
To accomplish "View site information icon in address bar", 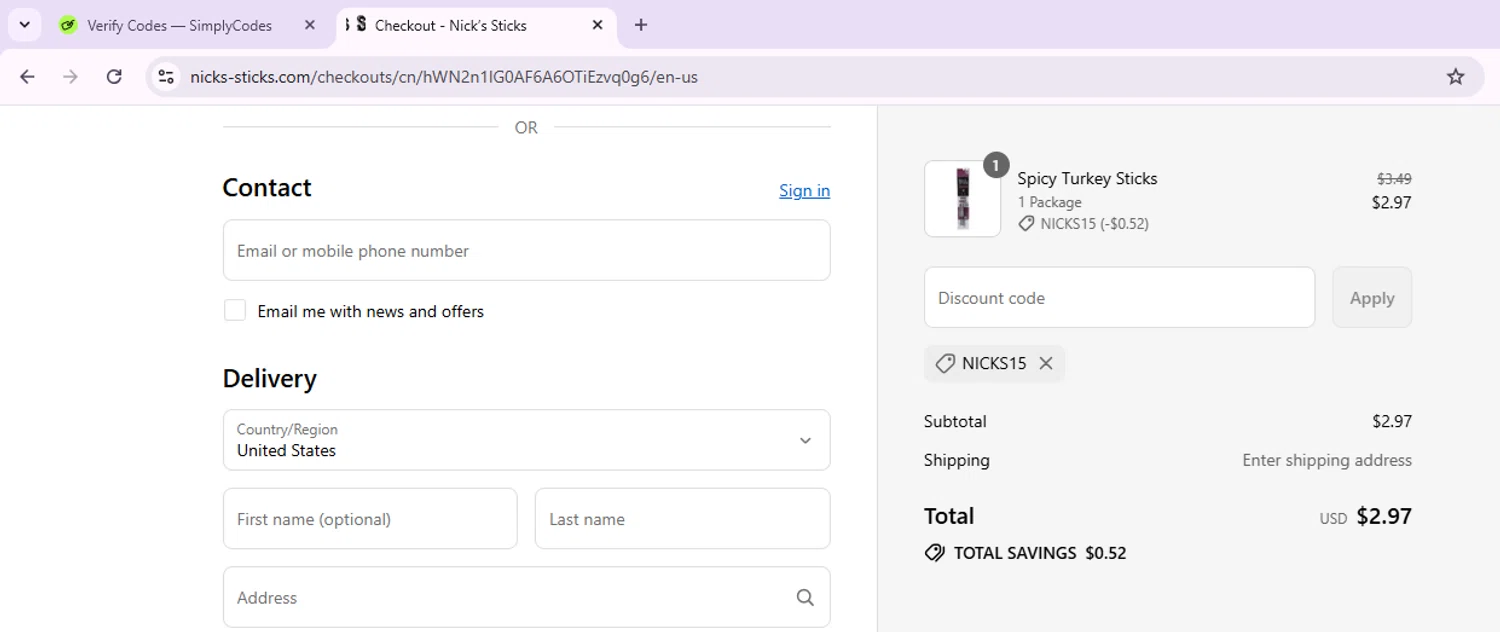I will pos(167,77).
